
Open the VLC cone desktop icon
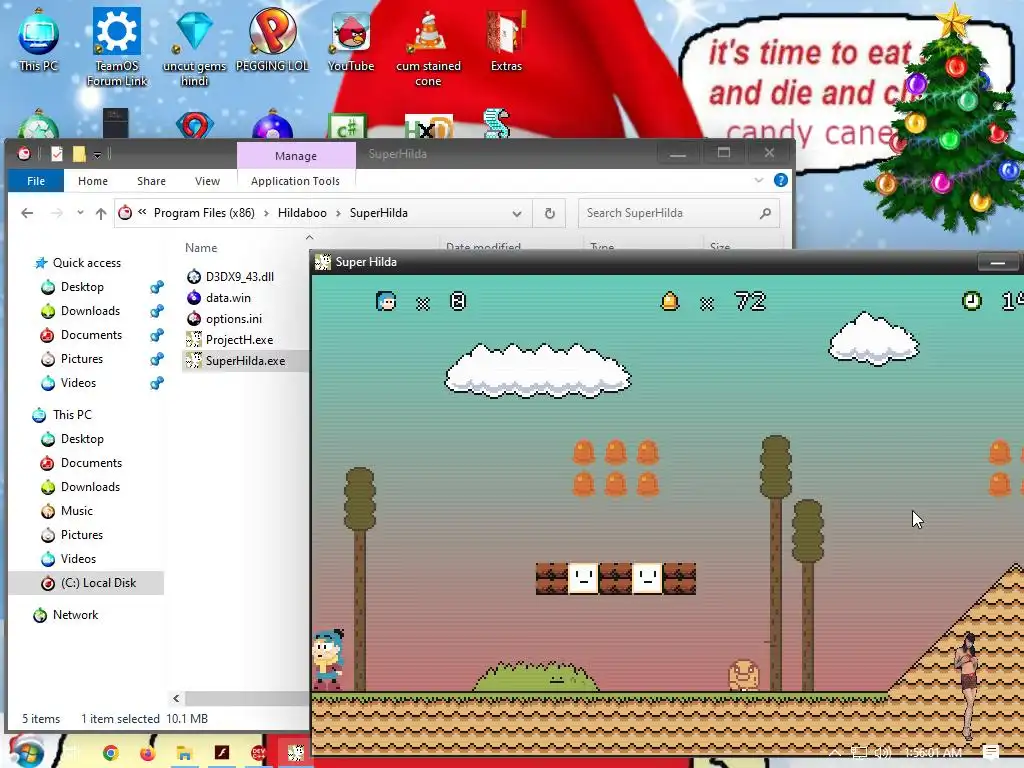(x=428, y=48)
